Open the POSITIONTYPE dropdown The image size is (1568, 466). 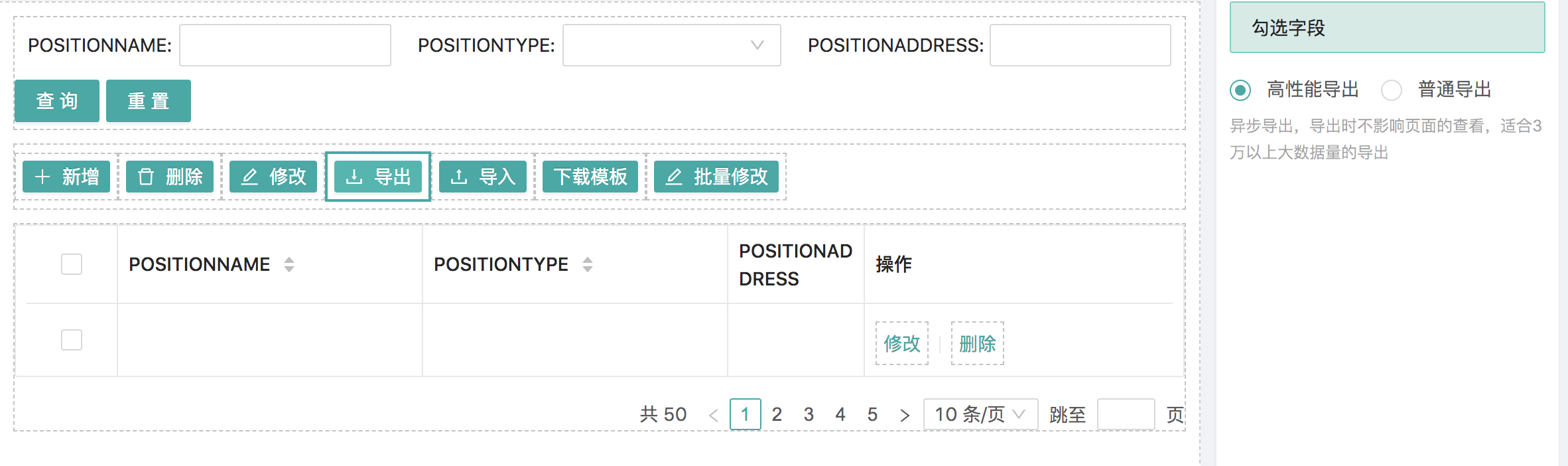[x=672, y=45]
